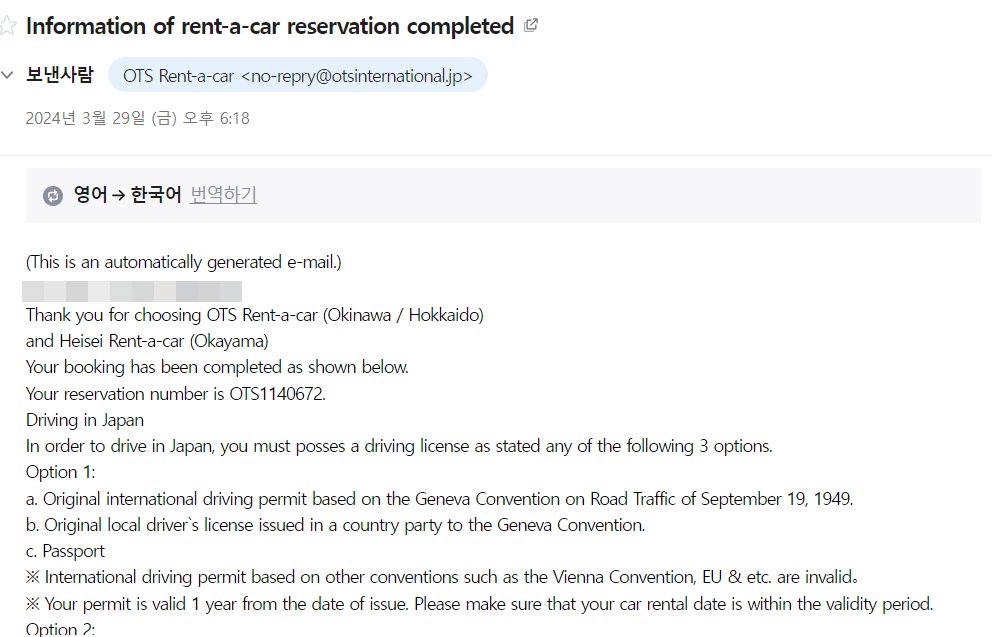Click the OTS Rent-a-car sender chip
The image size is (992, 637).
point(297,75)
